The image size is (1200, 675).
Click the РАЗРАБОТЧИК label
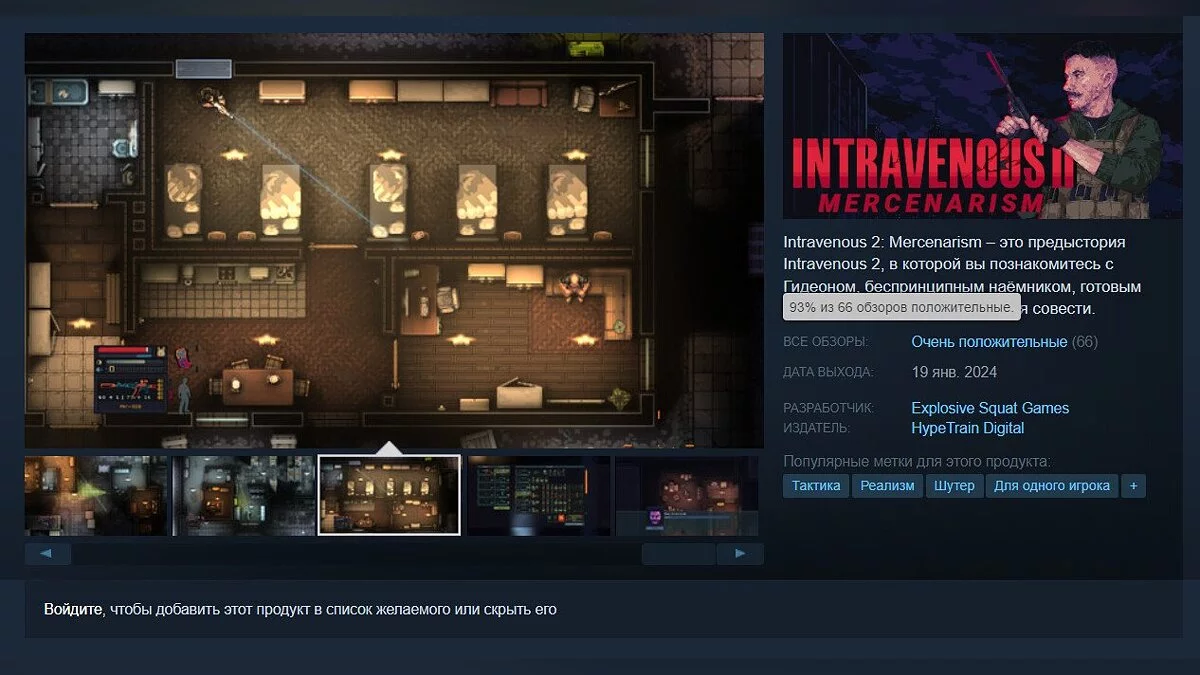tap(829, 408)
